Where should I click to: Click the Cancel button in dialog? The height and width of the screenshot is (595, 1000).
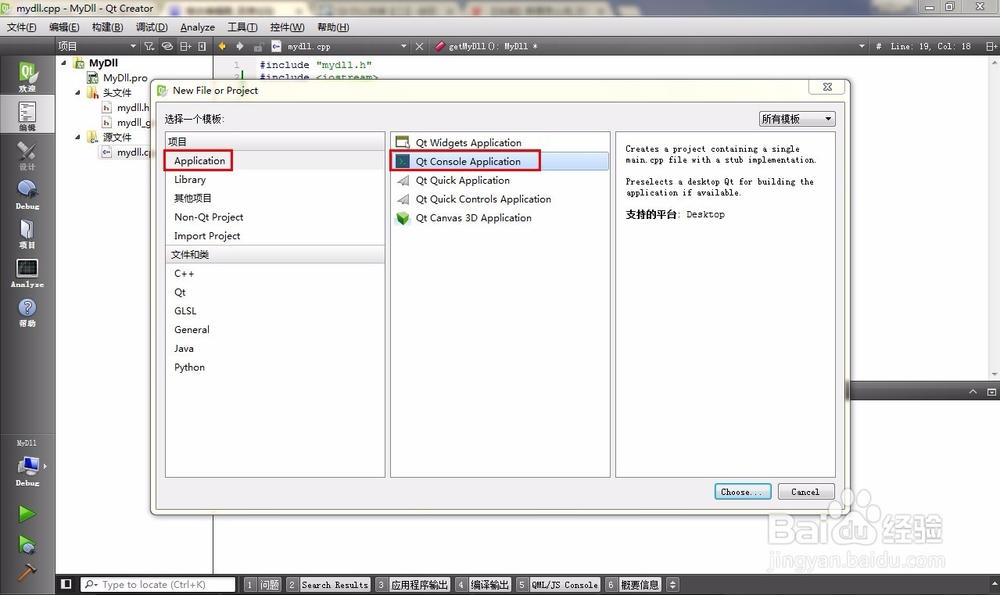click(805, 492)
